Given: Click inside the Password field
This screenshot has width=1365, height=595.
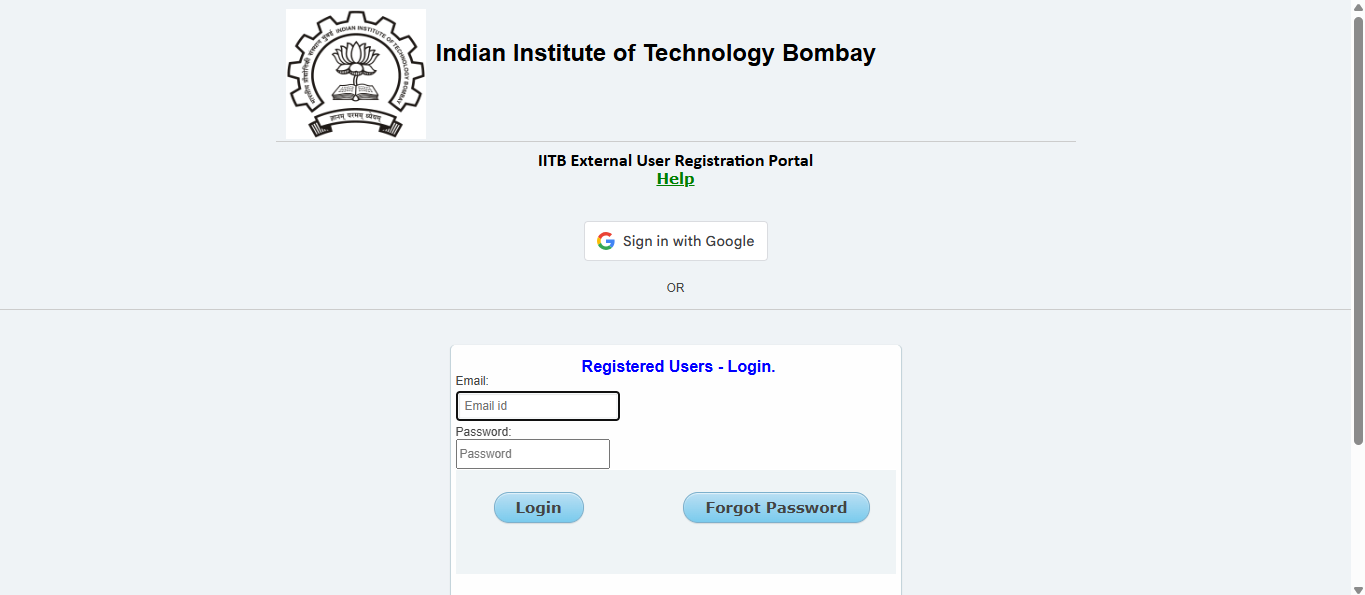Looking at the screenshot, I should coord(532,453).
